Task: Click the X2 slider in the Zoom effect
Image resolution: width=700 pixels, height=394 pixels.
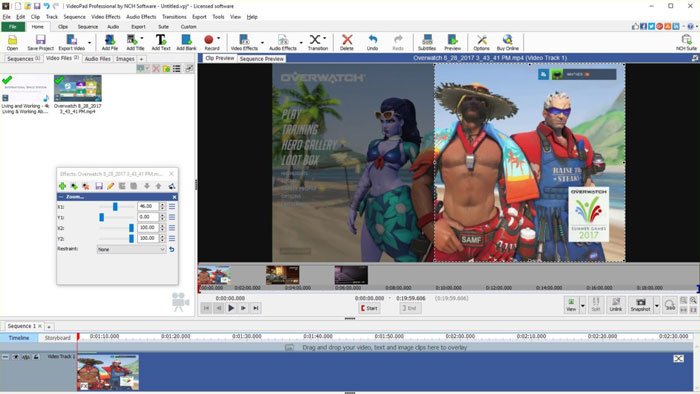Action: coord(117,228)
